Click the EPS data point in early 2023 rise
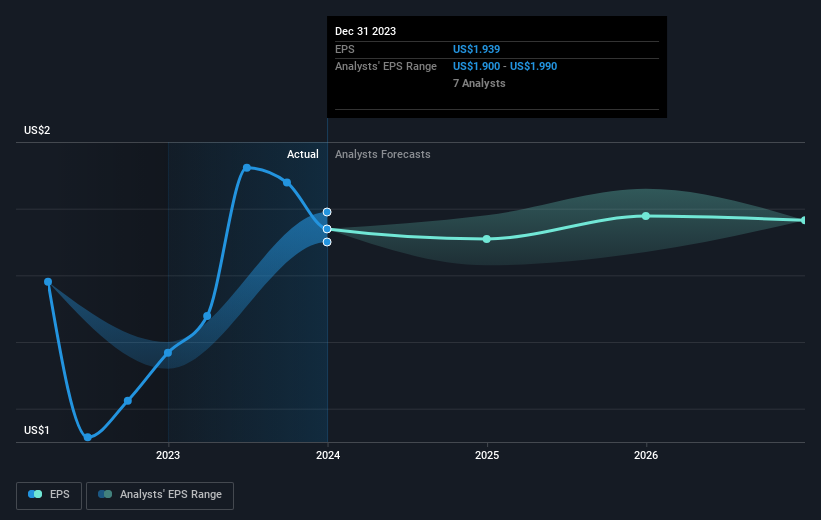The width and height of the screenshot is (821, 520). pyautogui.click(x=207, y=316)
